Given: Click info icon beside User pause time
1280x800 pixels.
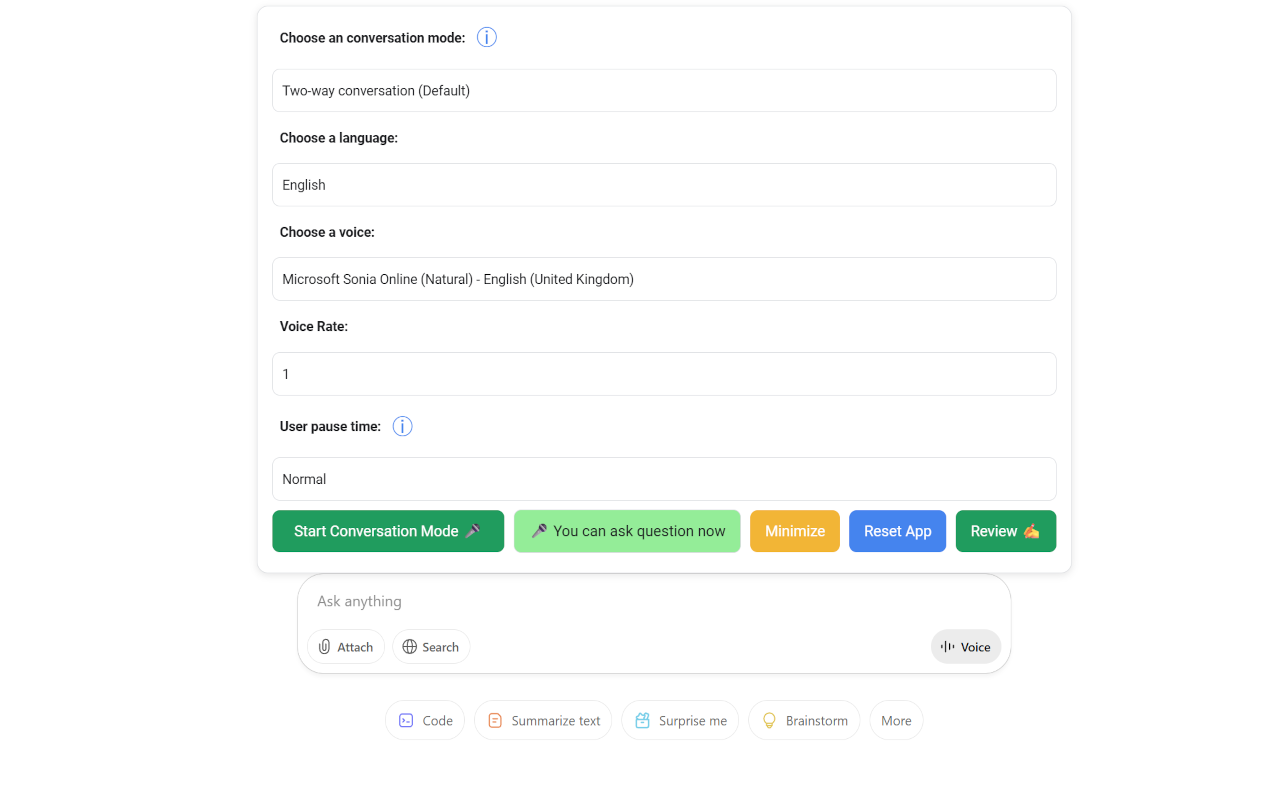Looking at the screenshot, I should [x=402, y=426].
